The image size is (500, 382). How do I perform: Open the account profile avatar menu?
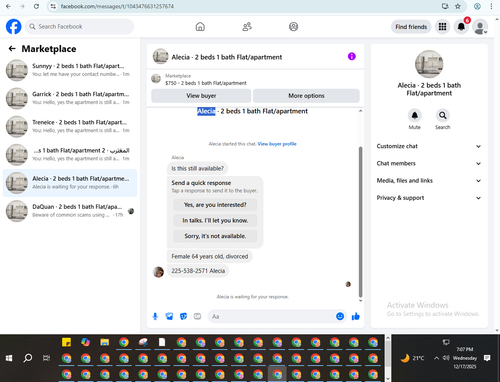point(480,27)
